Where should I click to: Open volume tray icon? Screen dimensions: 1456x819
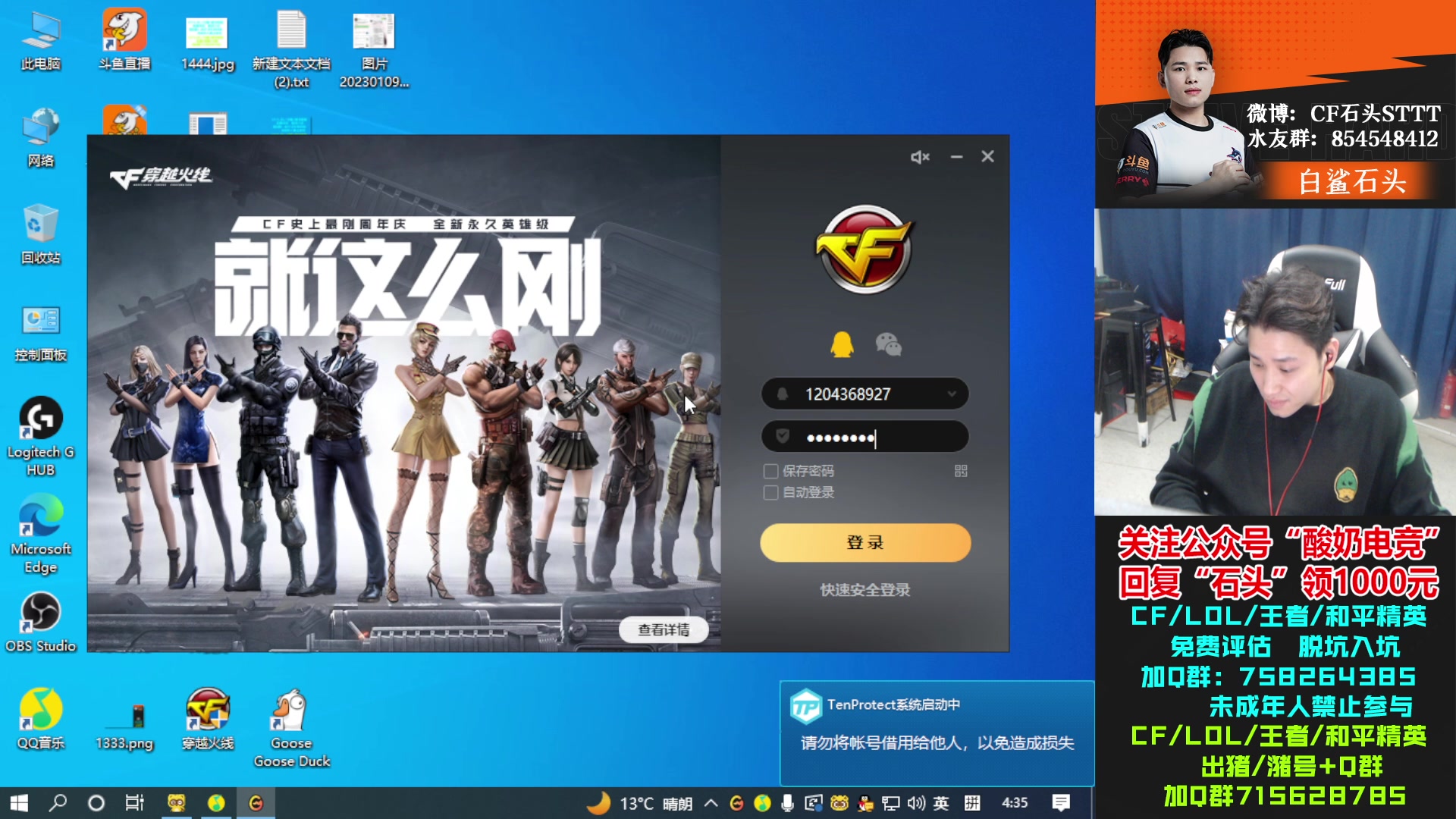pyautogui.click(x=916, y=803)
